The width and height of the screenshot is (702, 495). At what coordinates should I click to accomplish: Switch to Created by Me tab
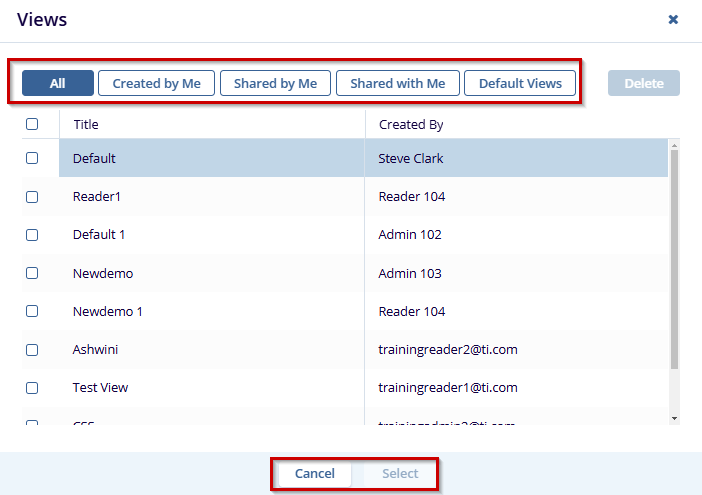coord(156,84)
